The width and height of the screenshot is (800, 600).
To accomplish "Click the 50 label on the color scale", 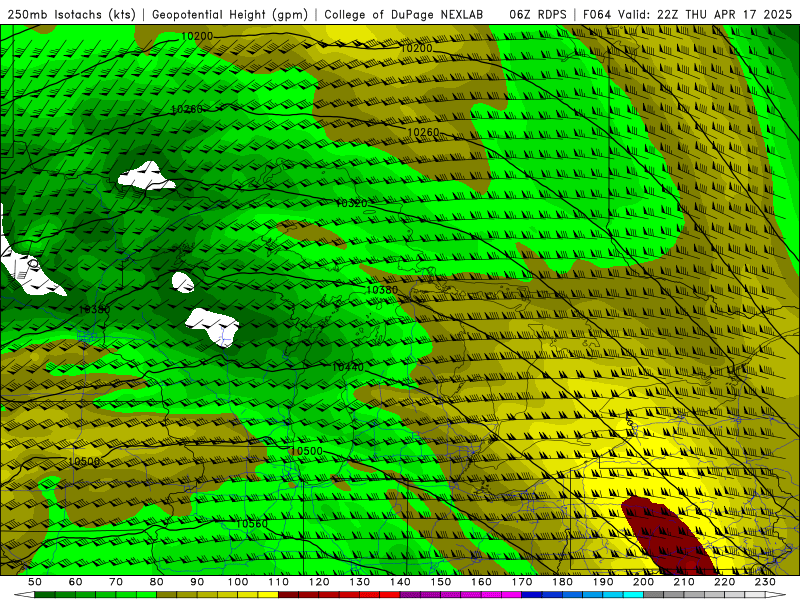I will point(35,582).
